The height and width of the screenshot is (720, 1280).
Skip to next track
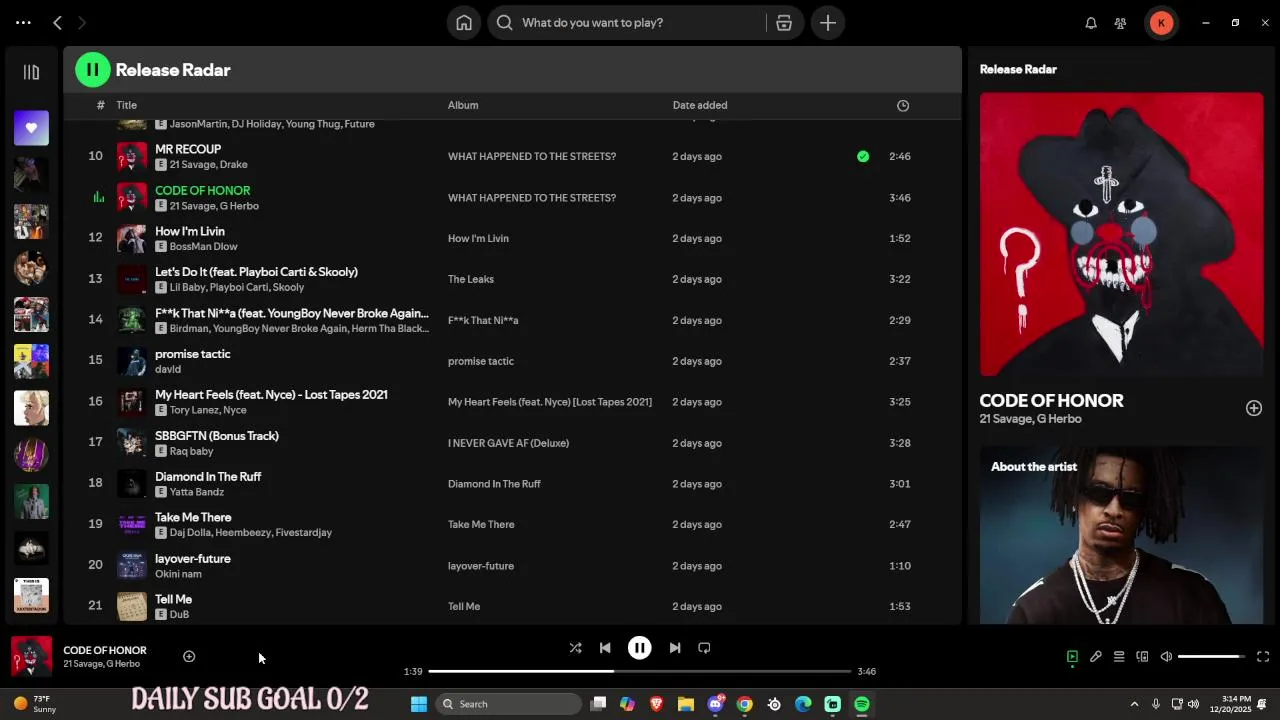(x=675, y=648)
